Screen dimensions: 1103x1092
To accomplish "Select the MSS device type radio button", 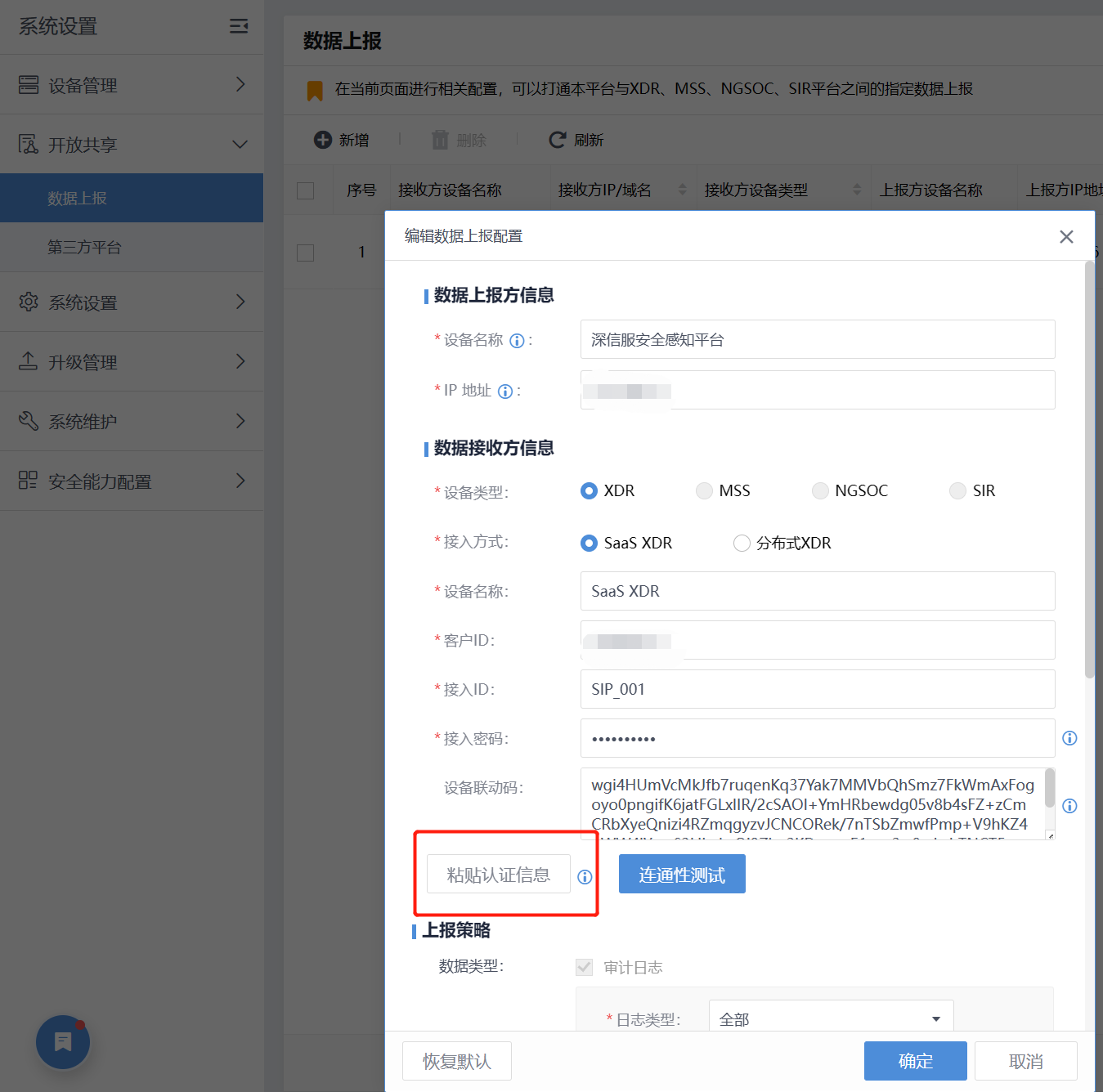I will click(704, 490).
